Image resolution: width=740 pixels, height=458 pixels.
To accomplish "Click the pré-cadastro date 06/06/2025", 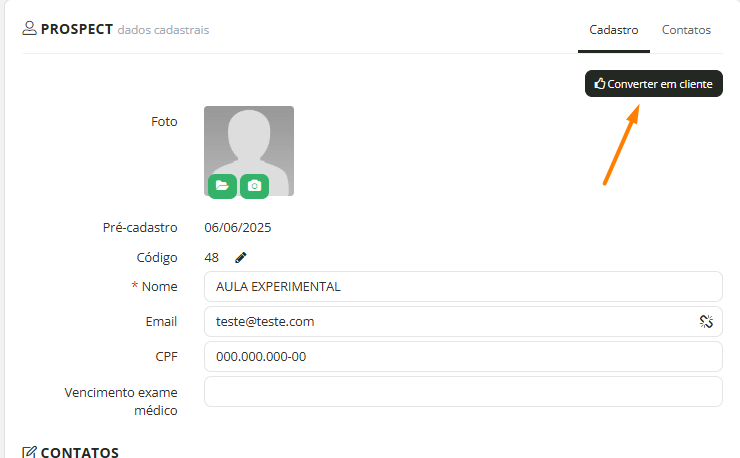I will pos(237,228).
